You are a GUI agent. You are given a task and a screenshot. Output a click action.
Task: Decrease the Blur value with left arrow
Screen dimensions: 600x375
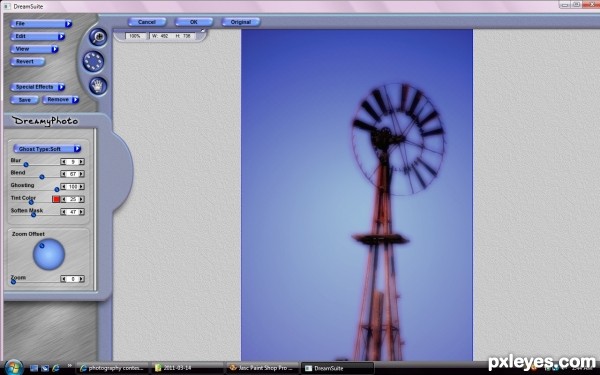64,162
